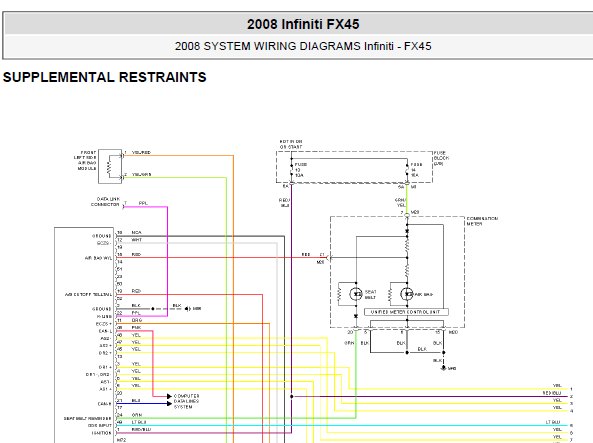Click the splice dot on the purple RED/BLU wire
The width and height of the screenshot is (593, 443).
pyautogui.click(x=292, y=396)
